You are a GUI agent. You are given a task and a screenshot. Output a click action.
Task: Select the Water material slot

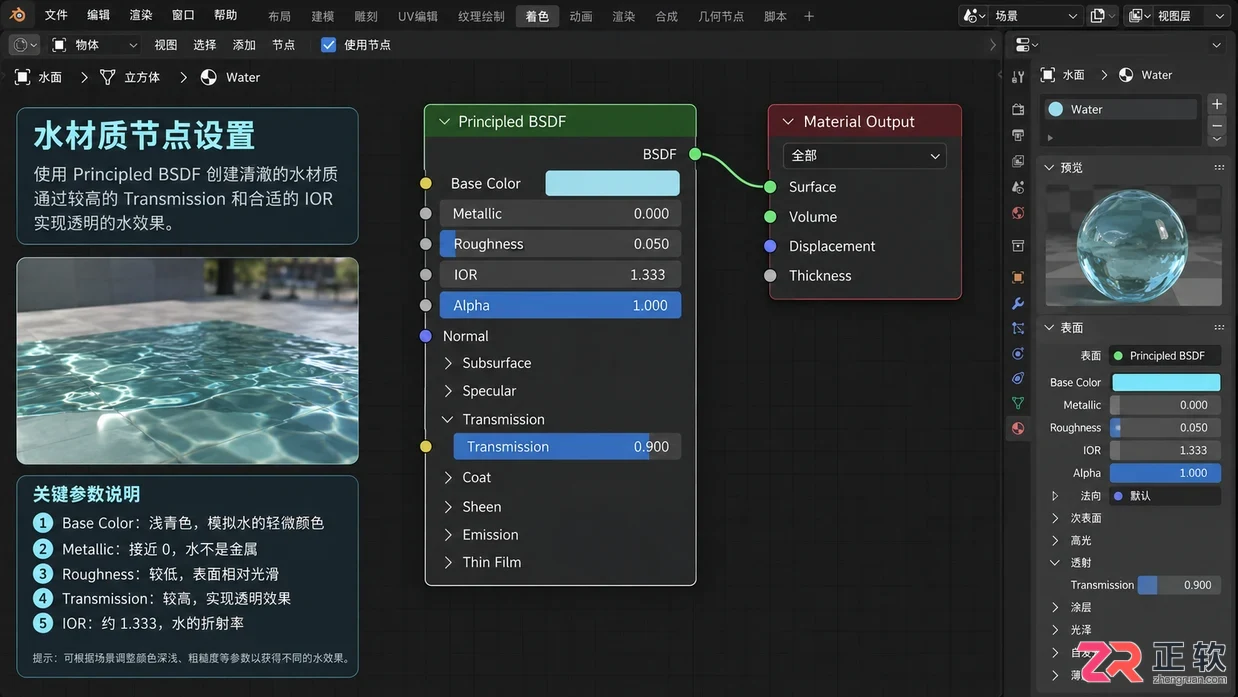pyautogui.click(x=1120, y=110)
